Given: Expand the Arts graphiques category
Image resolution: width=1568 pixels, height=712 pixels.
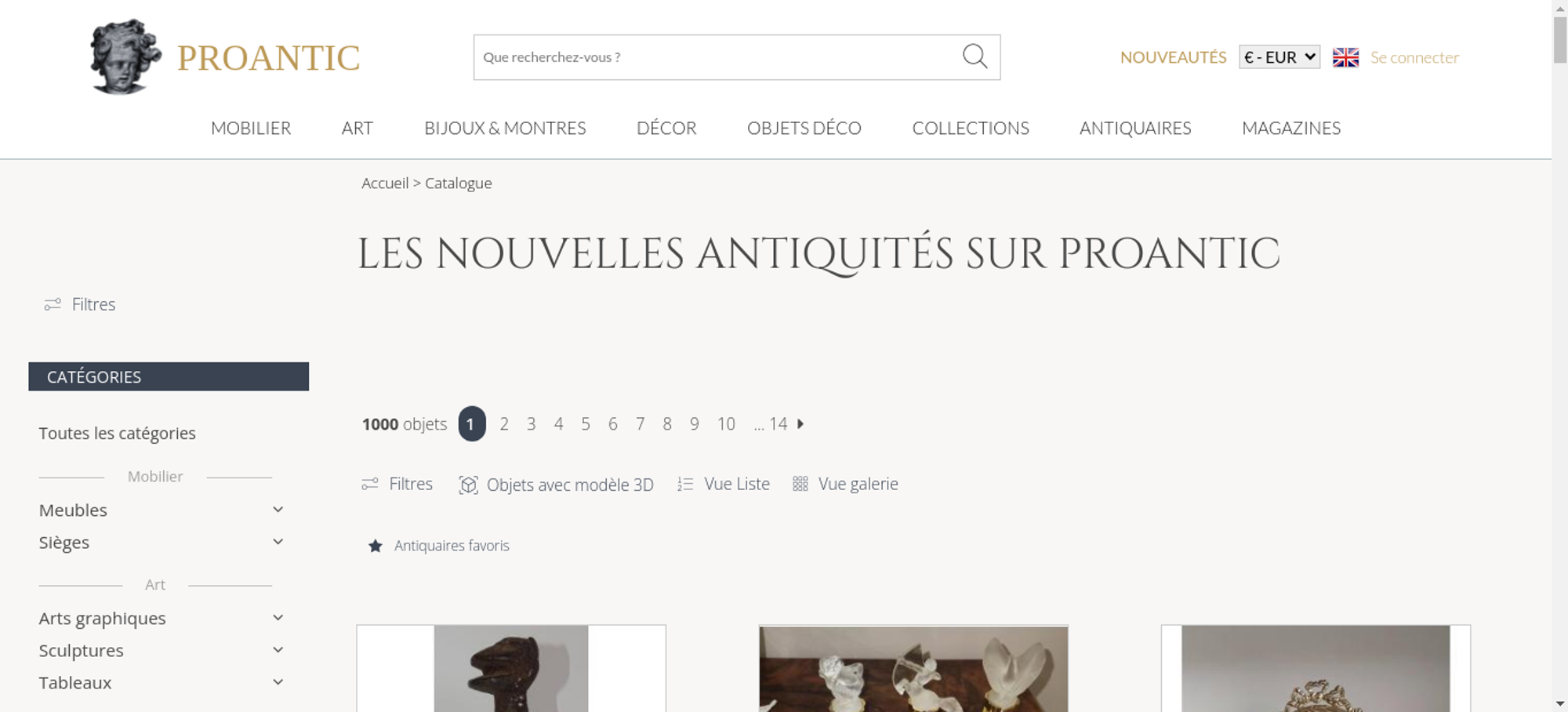Looking at the screenshot, I should tap(278, 618).
